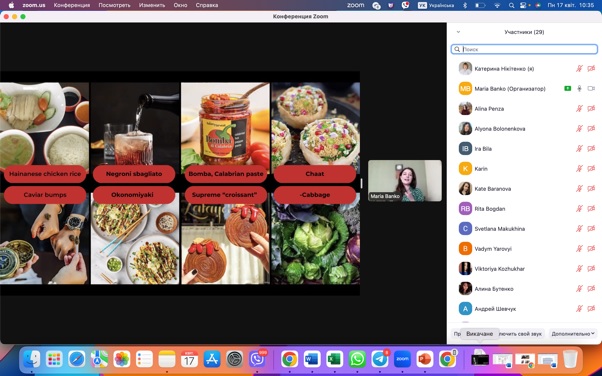Open Telegram from the dock
Screen dimensions: 602x376
(x=380, y=359)
